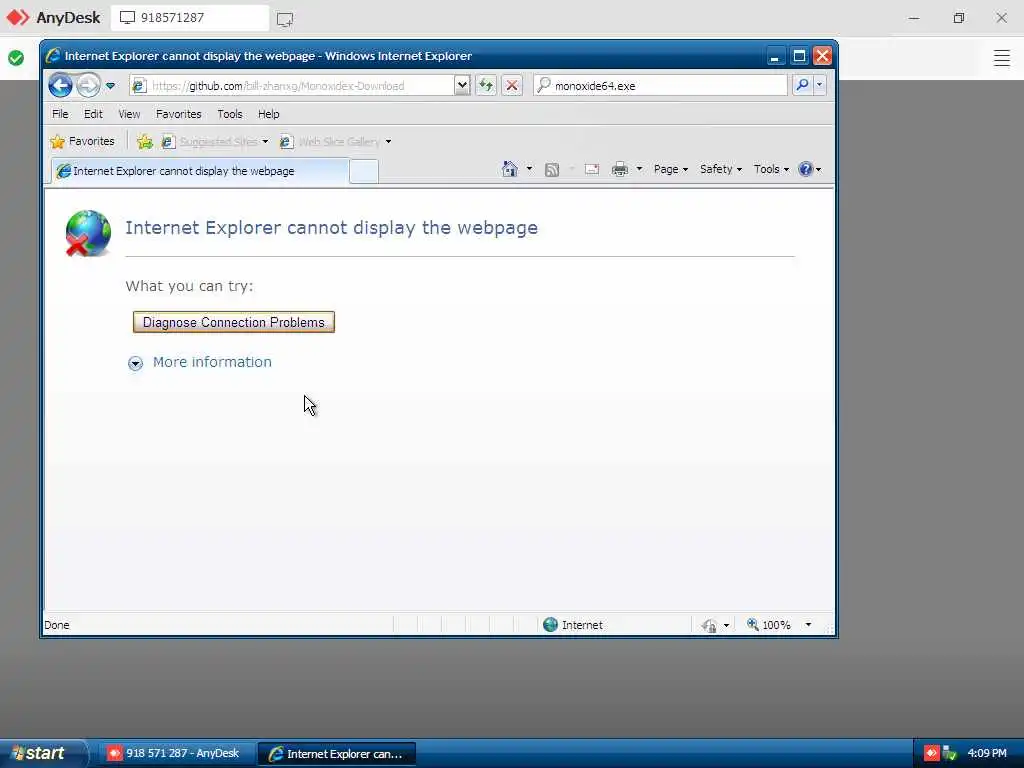Viewport: 1024px width, 768px height.
Task: Expand More information arrow
Action: pyautogui.click(x=135, y=363)
